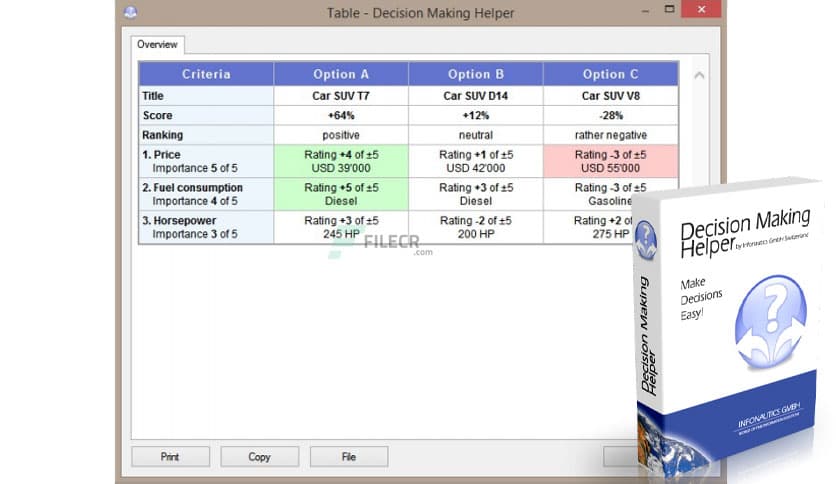This screenshot has width=836, height=484.
Task: Click Option B's Diesel rating +3 cell
Action: click(476, 195)
